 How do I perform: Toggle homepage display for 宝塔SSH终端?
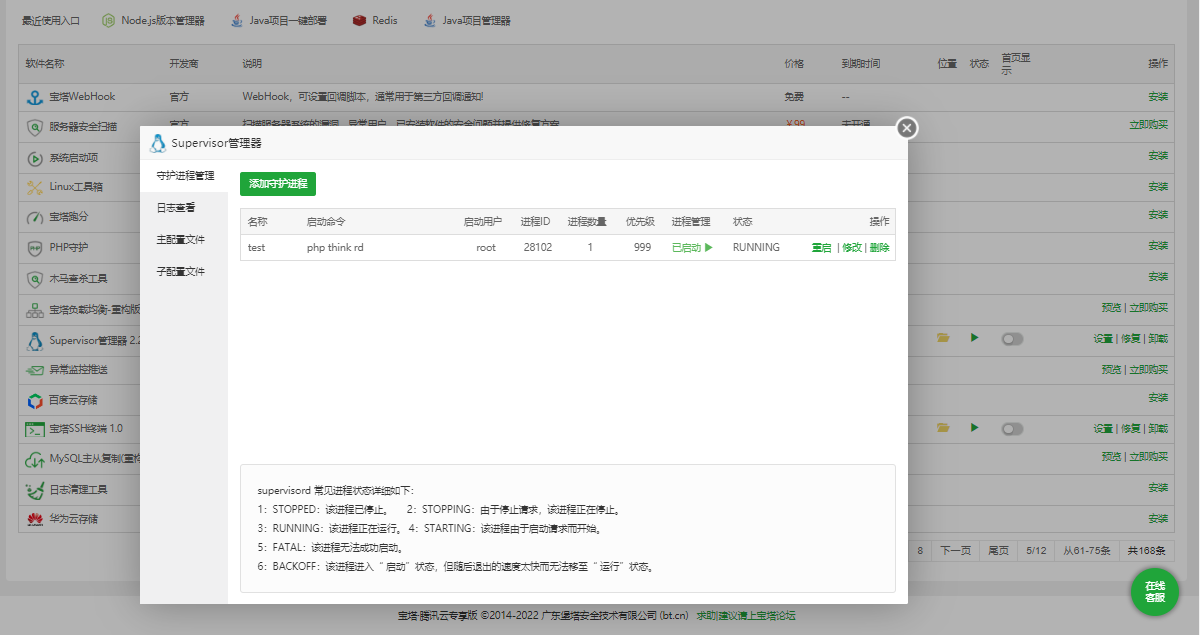pyautogui.click(x=1013, y=429)
